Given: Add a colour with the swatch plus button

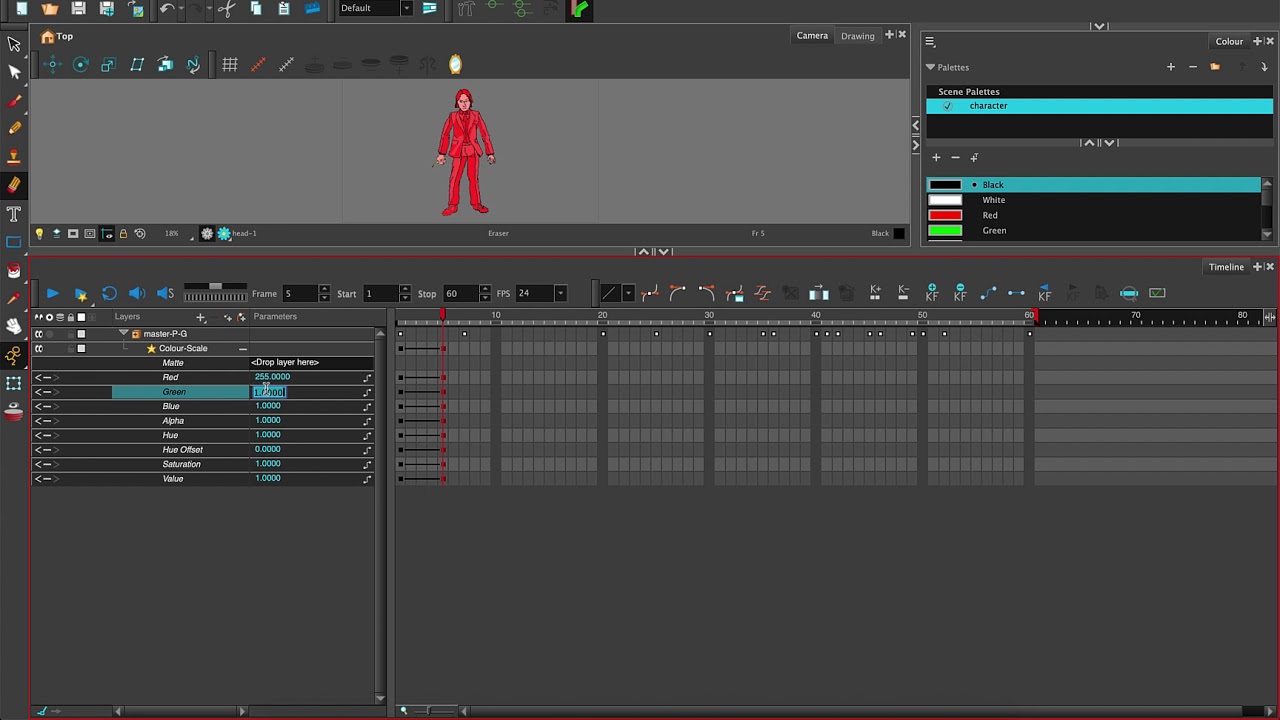Looking at the screenshot, I should pos(936,158).
